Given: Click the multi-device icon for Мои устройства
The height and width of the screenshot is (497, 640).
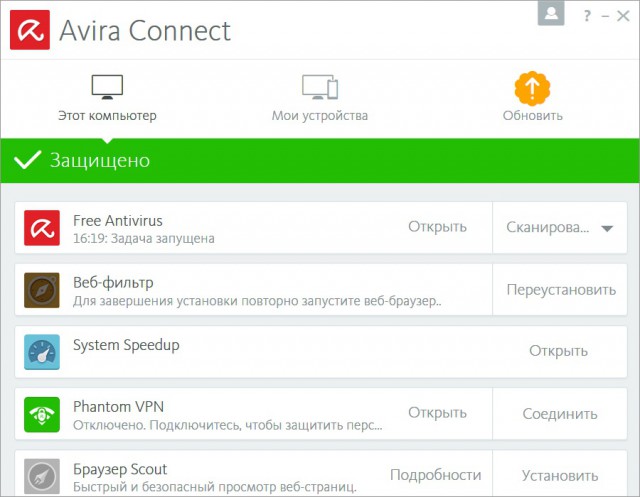Looking at the screenshot, I should pos(320,87).
